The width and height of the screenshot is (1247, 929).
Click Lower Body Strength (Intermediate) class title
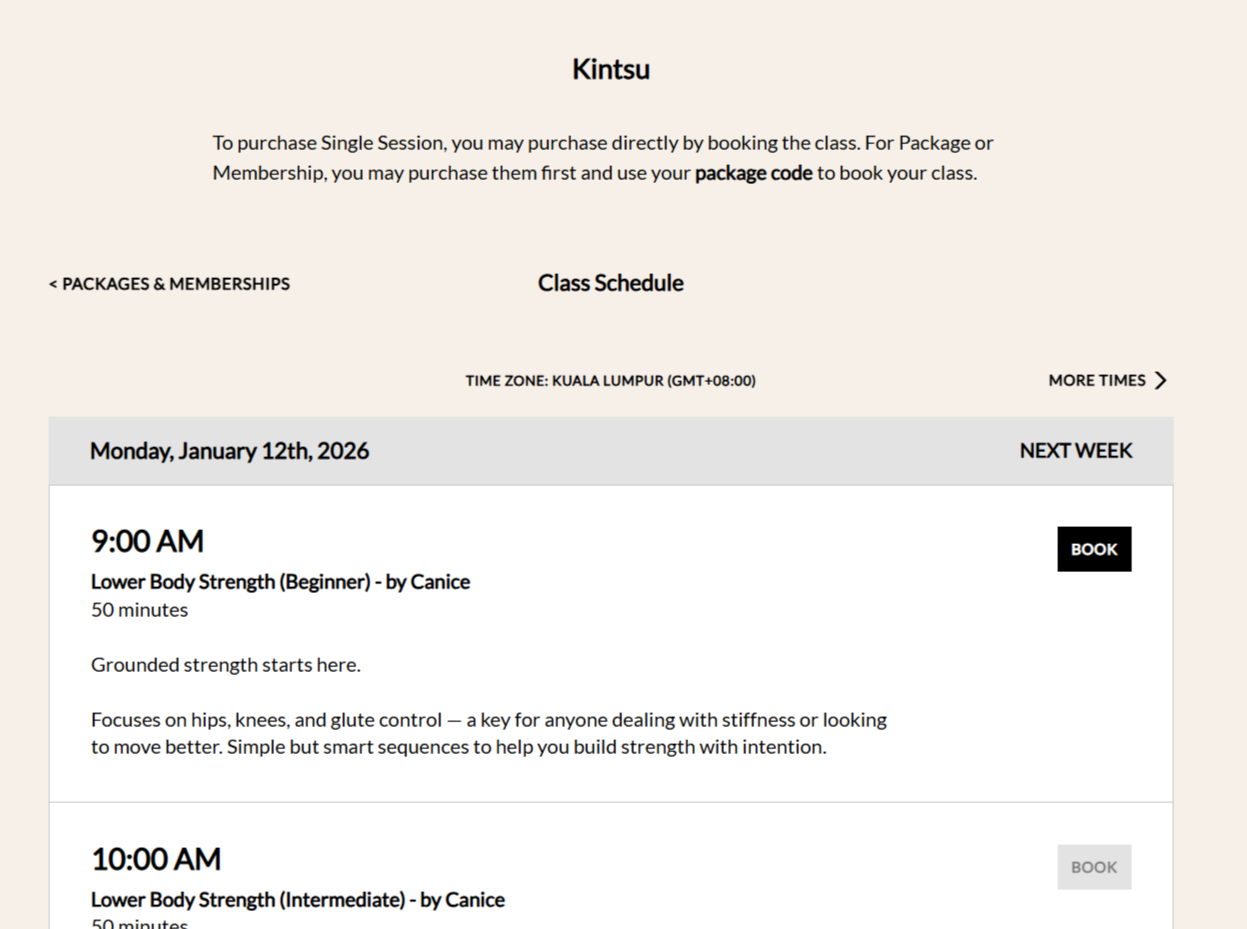coord(297,899)
